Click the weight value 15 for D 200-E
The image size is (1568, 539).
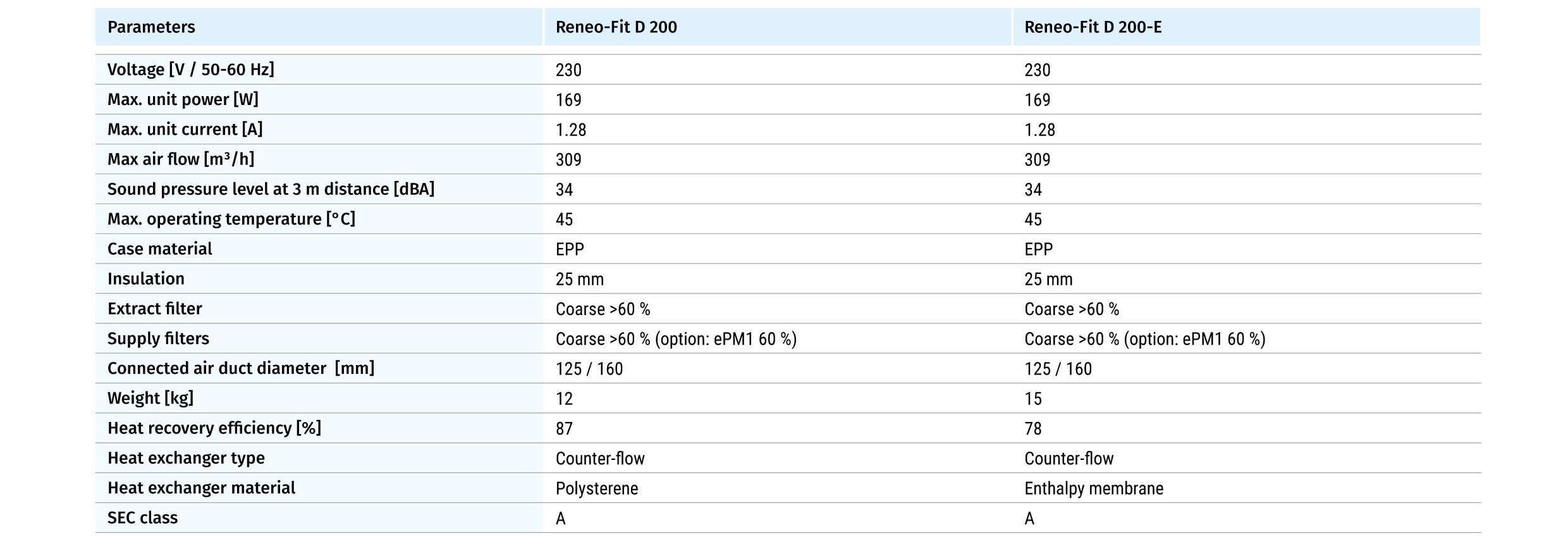pyautogui.click(x=1033, y=399)
